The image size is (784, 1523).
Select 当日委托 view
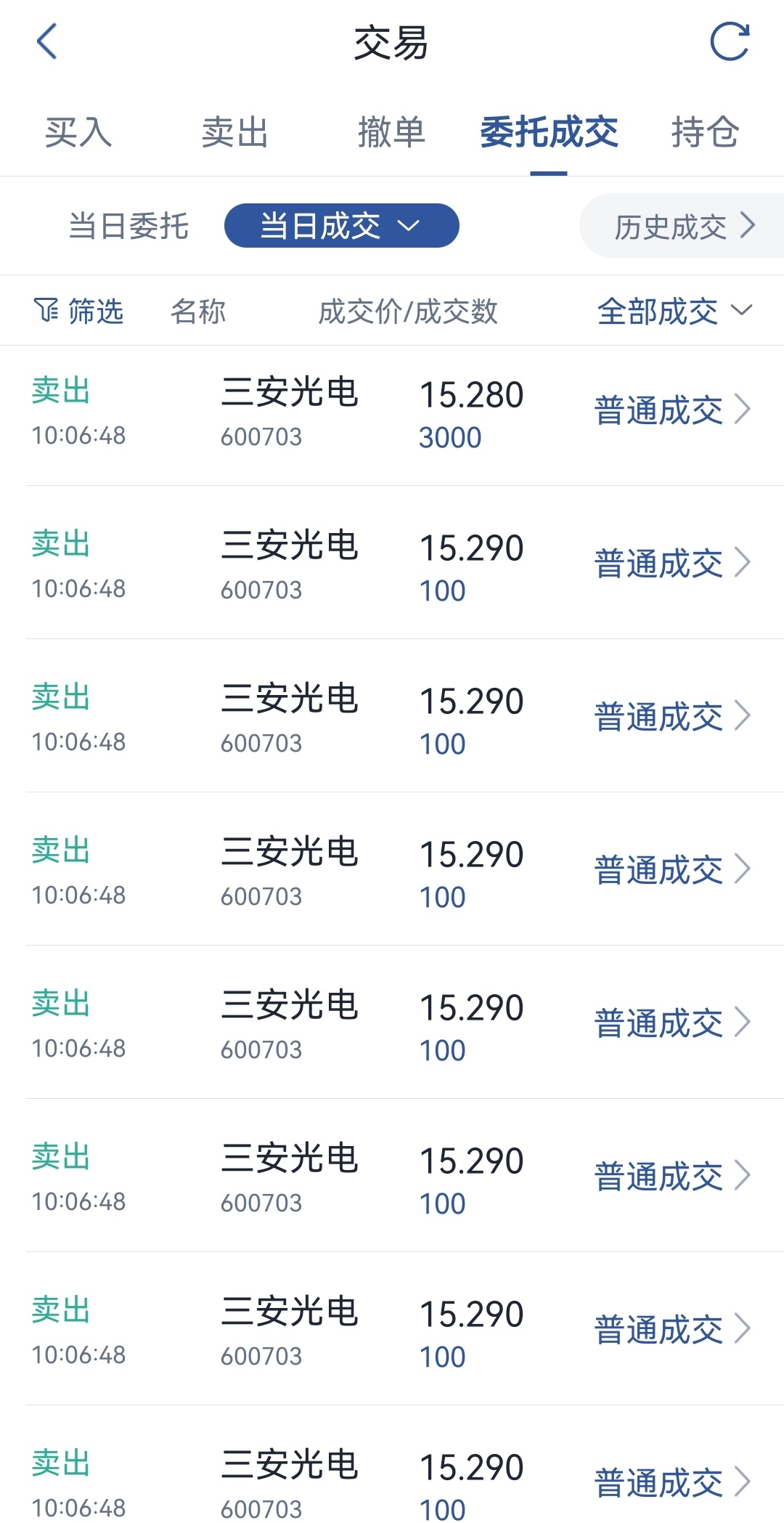[128, 226]
